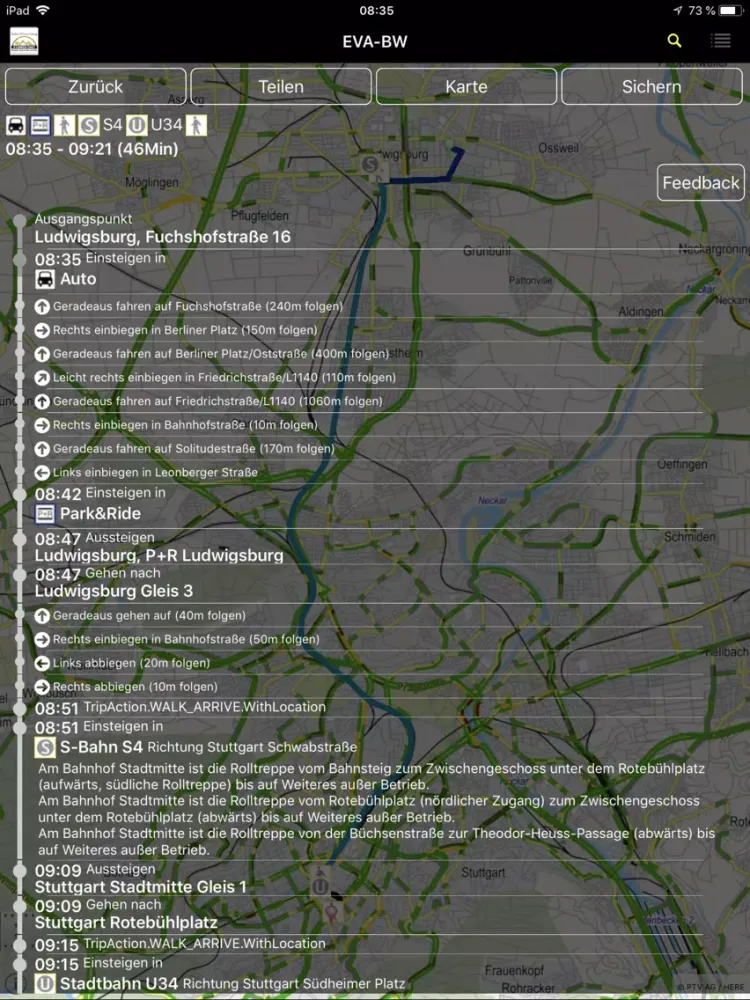The image size is (750, 1000).
Task: Share the trip via Teilen button
Action: coord(281,87)
